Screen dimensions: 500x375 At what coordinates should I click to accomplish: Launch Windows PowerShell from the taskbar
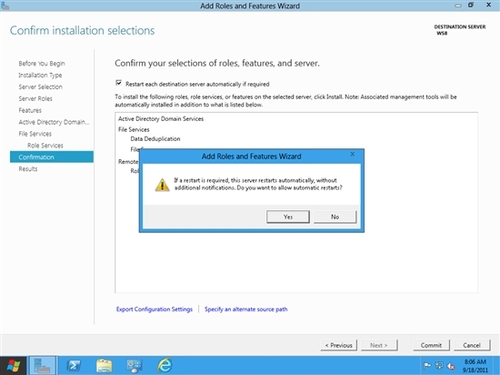(74, 366)
